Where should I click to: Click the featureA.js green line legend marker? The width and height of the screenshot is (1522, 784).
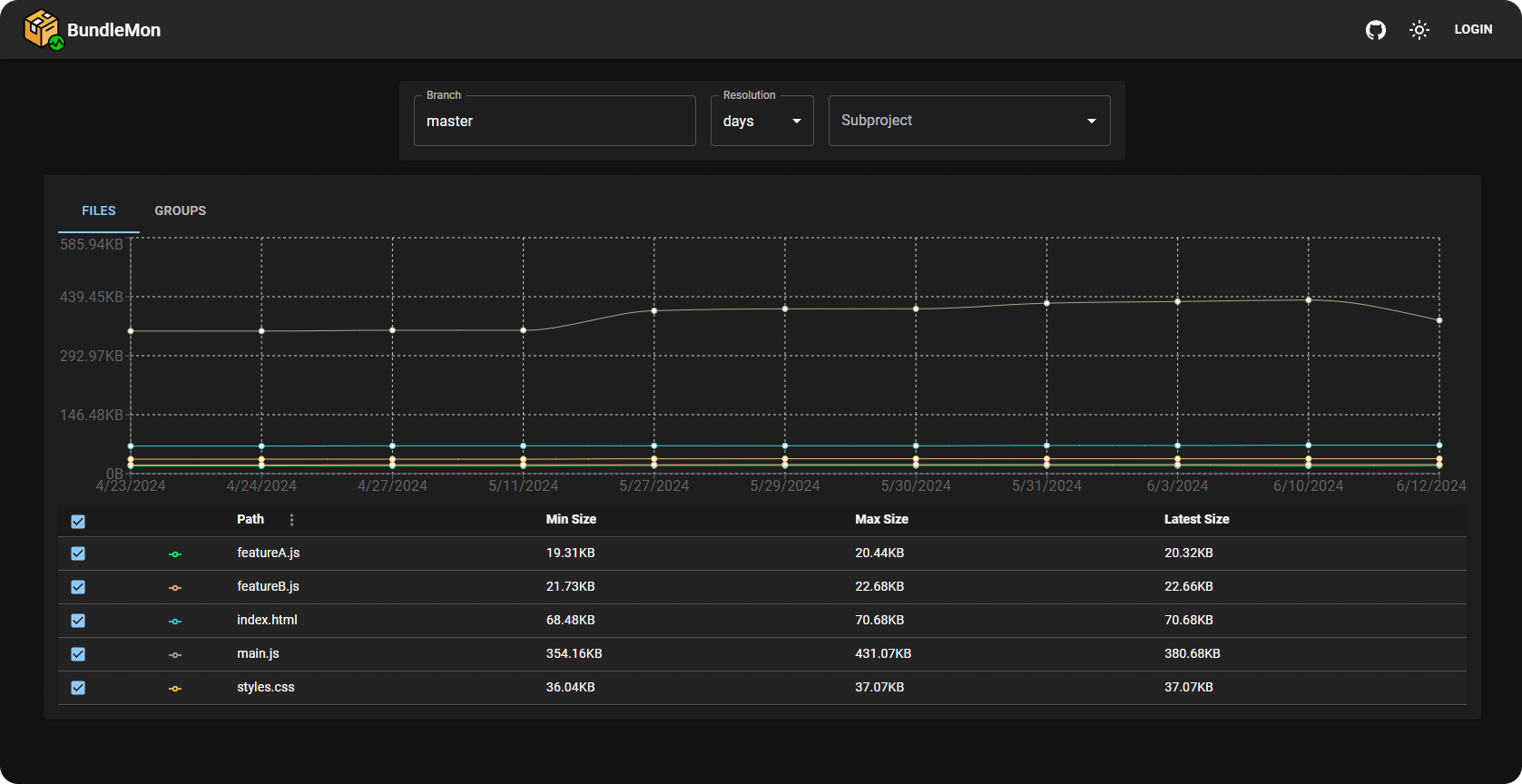point(175,554)
